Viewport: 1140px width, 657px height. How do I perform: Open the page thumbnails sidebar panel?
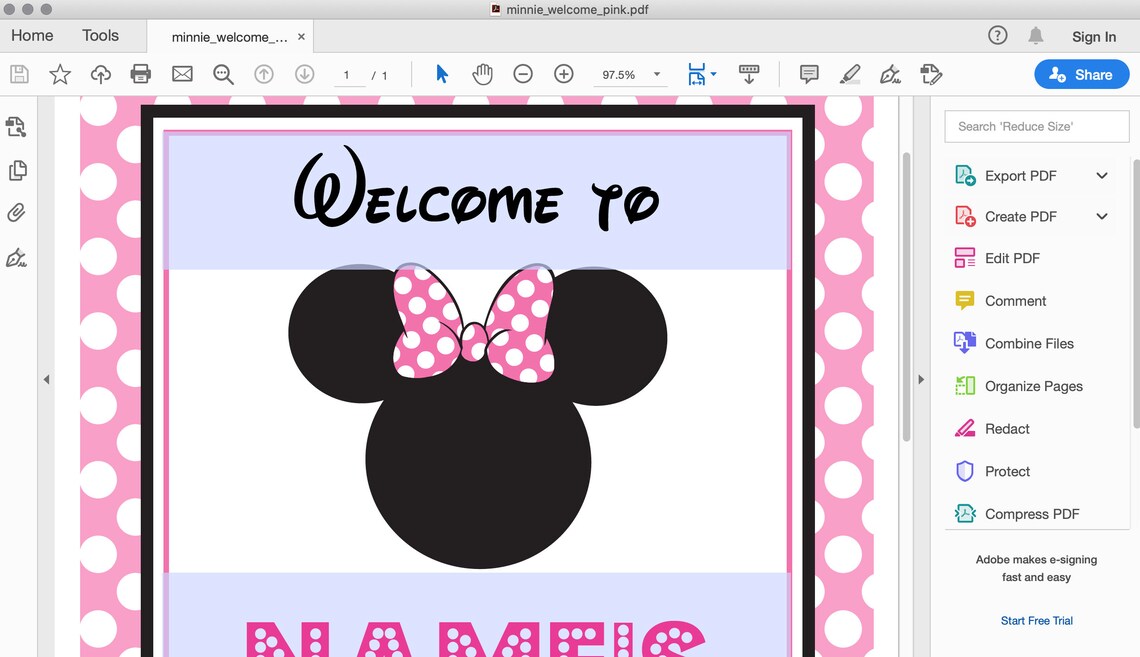17,170
